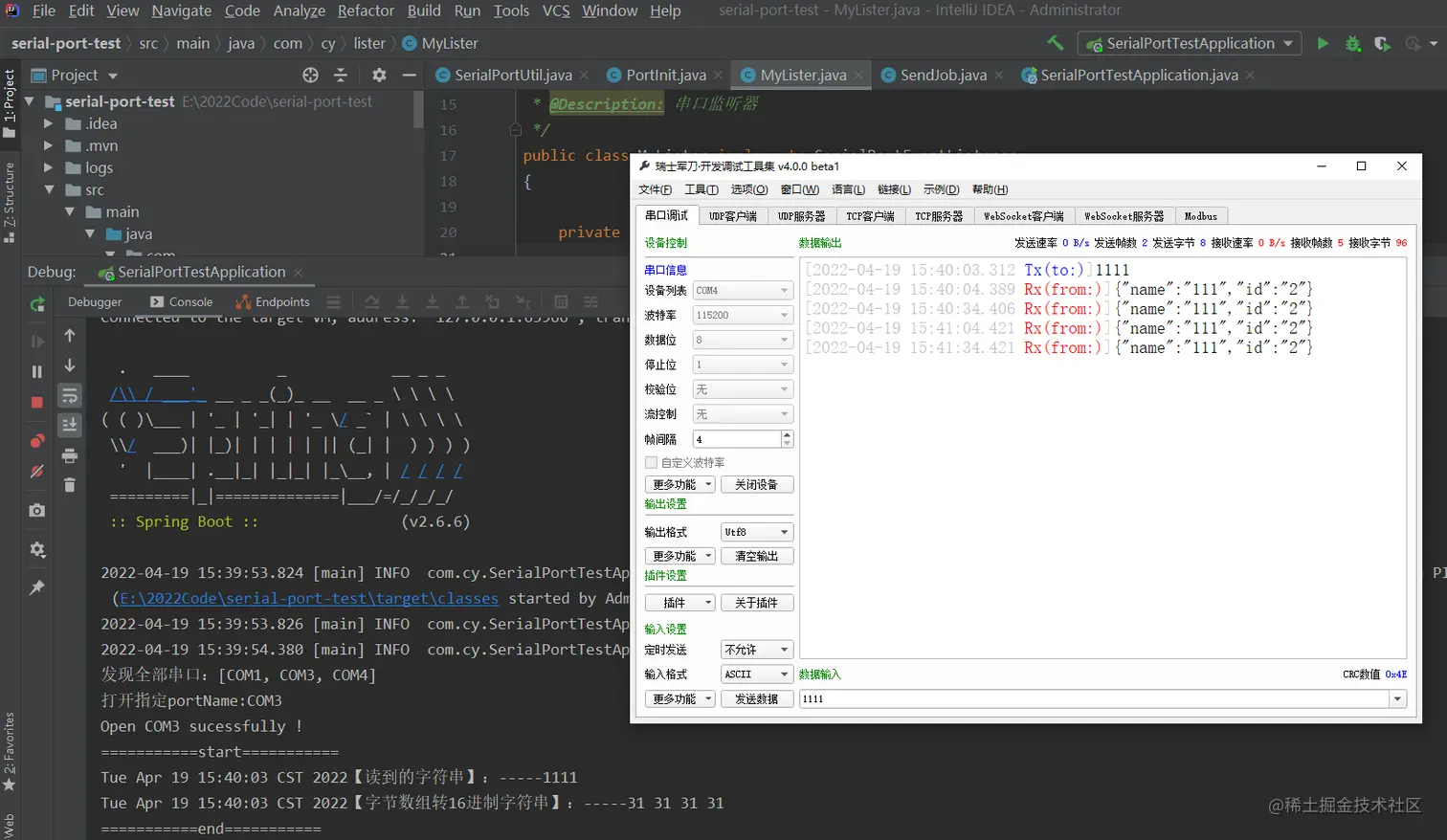Open the 定时发送 不允许 dropdown

757,650
